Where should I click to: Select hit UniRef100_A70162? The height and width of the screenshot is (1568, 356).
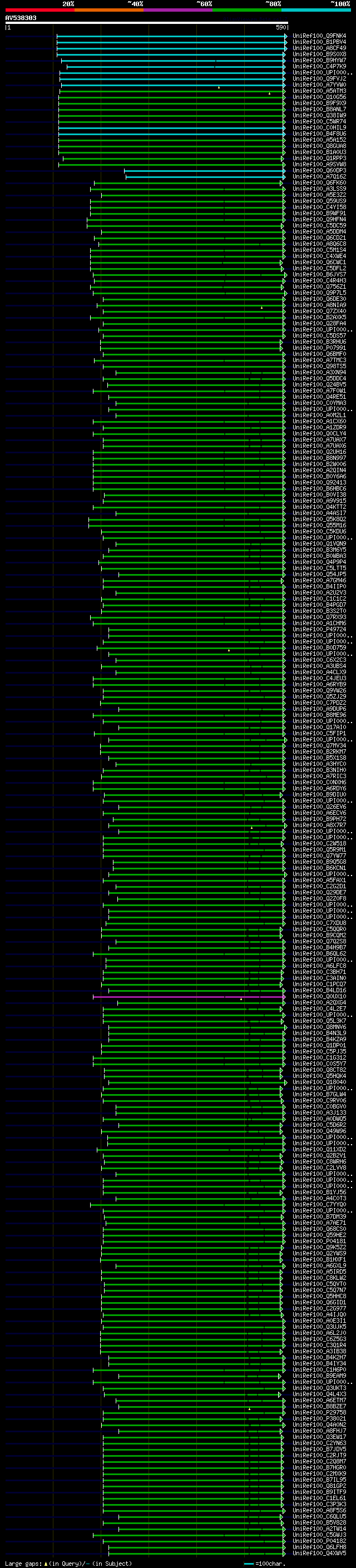pos(319,176)
